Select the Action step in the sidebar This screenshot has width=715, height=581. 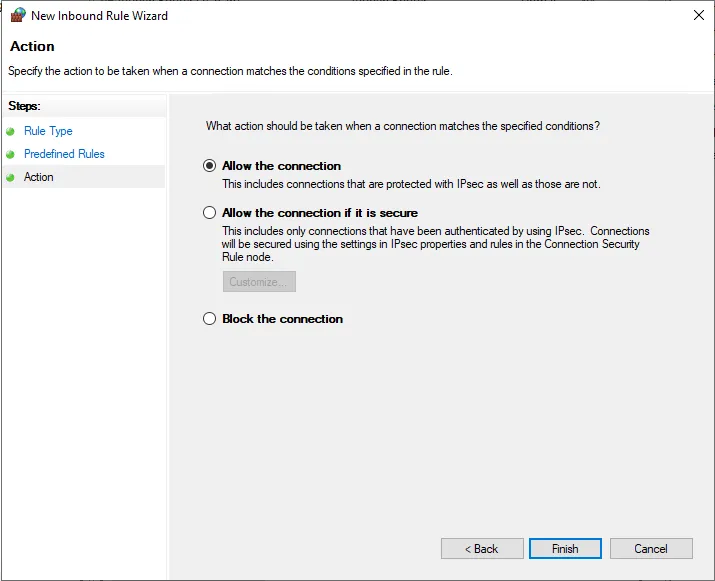click(x=39, y=177)
